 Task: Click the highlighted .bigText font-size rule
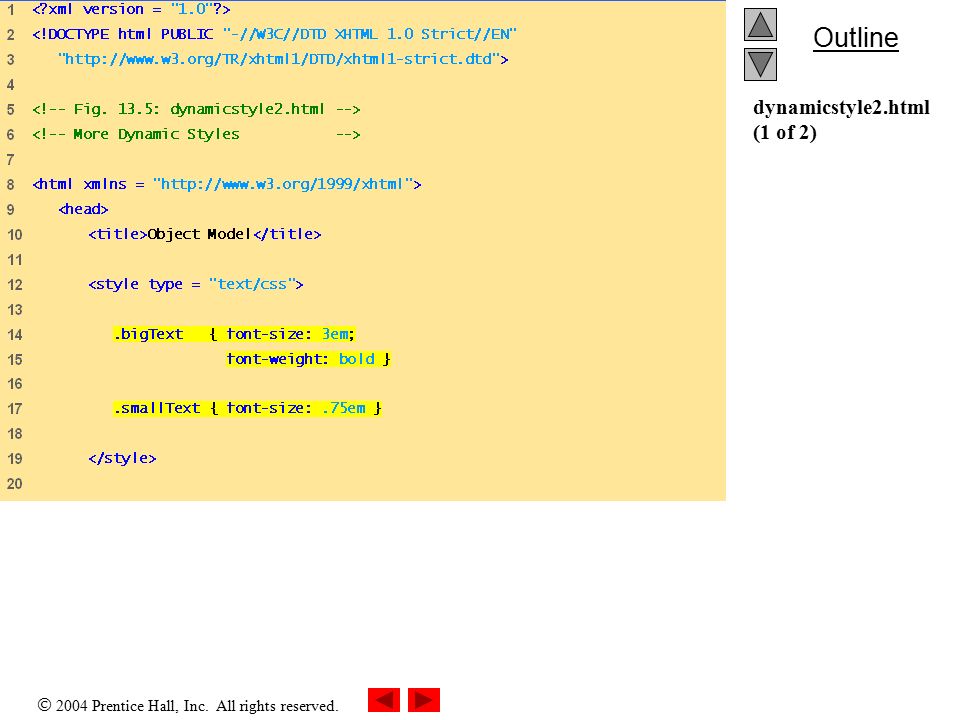pos(234,334)
